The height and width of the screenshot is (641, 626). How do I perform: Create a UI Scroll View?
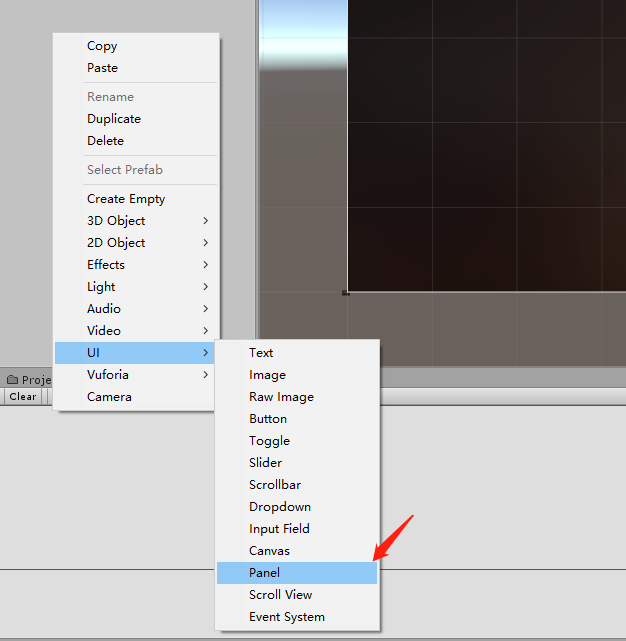pos(297,595)
